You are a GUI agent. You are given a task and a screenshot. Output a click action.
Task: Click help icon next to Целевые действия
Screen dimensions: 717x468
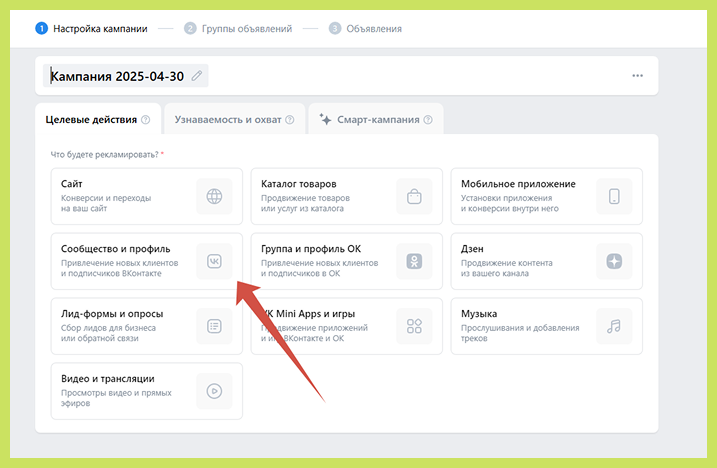point(145,120)
